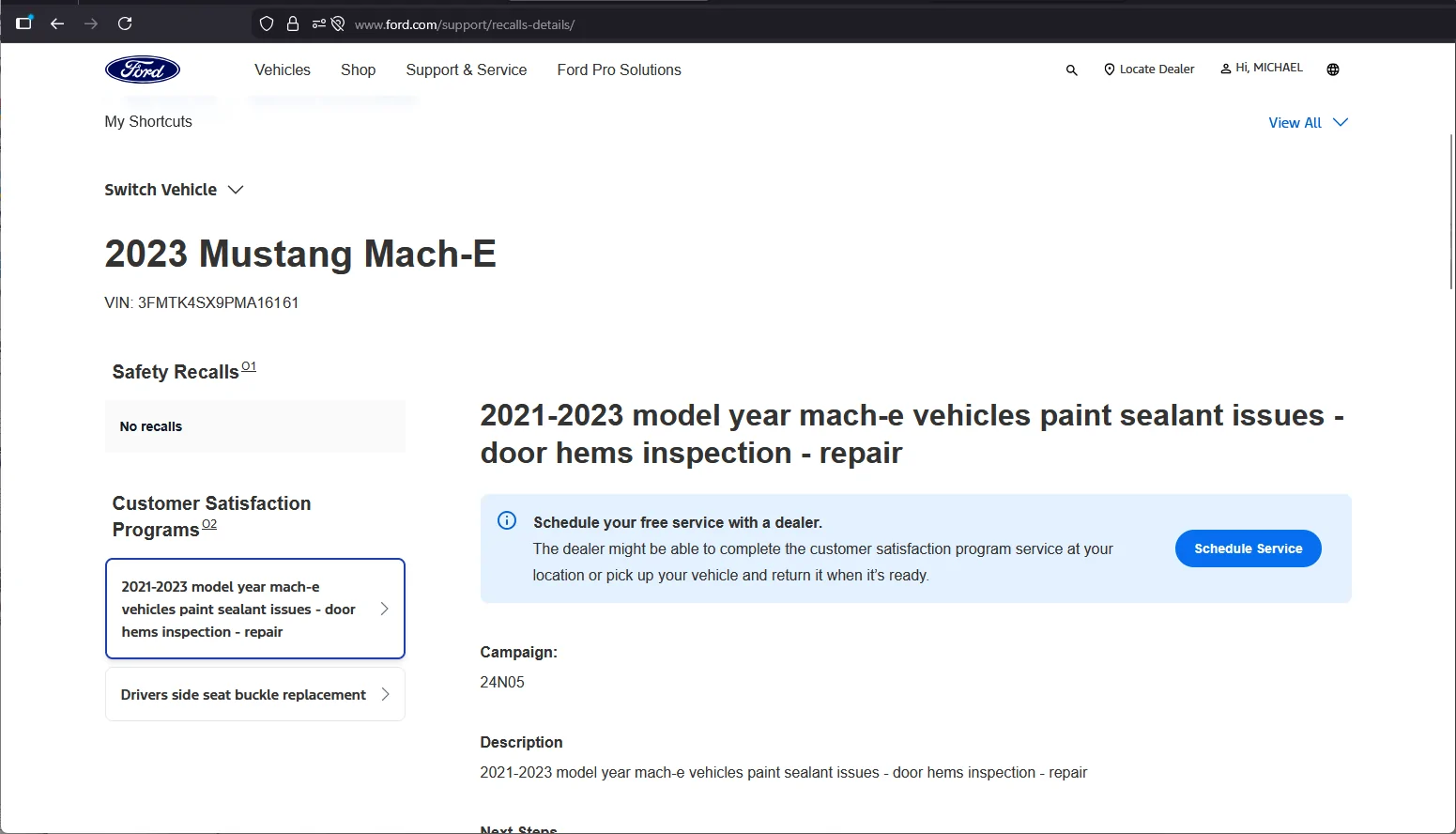Expand the Switch Vehicle dropdown
Viewport: 1456px width, 834px height.
(x=174, y=190)
